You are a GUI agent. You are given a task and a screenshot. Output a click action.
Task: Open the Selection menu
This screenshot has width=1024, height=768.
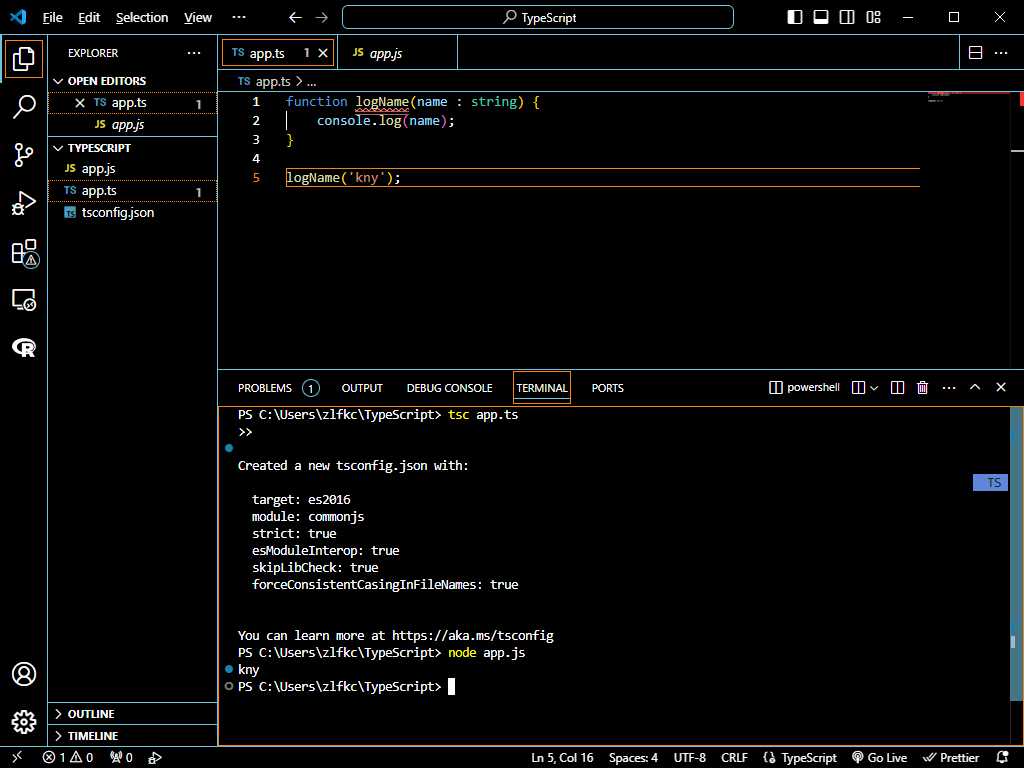tap(142, 18)
